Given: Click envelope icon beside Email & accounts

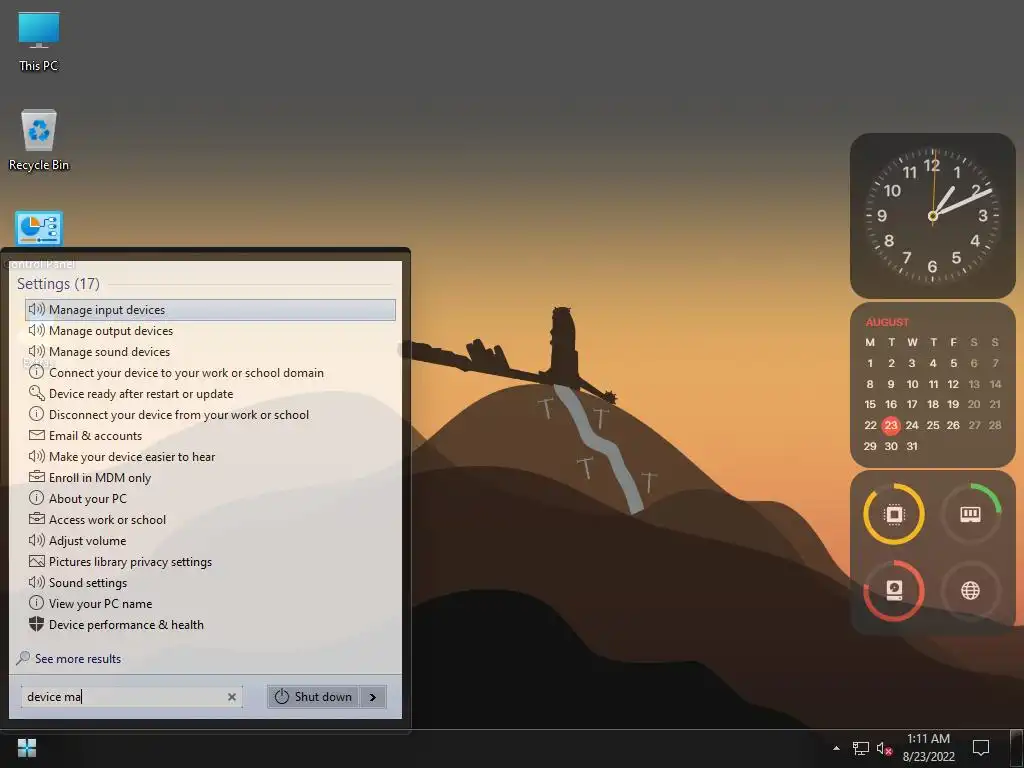Looking at the screenshot, I should [37, 435].
